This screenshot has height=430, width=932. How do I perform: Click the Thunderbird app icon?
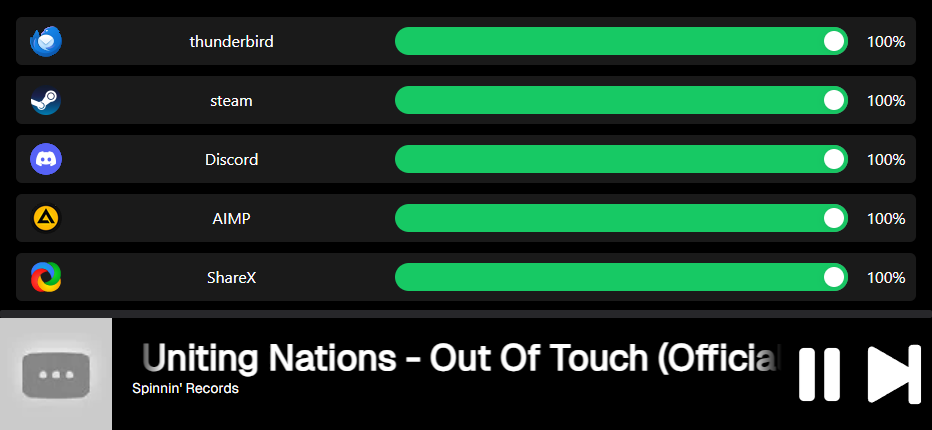(x=46, y=42)
